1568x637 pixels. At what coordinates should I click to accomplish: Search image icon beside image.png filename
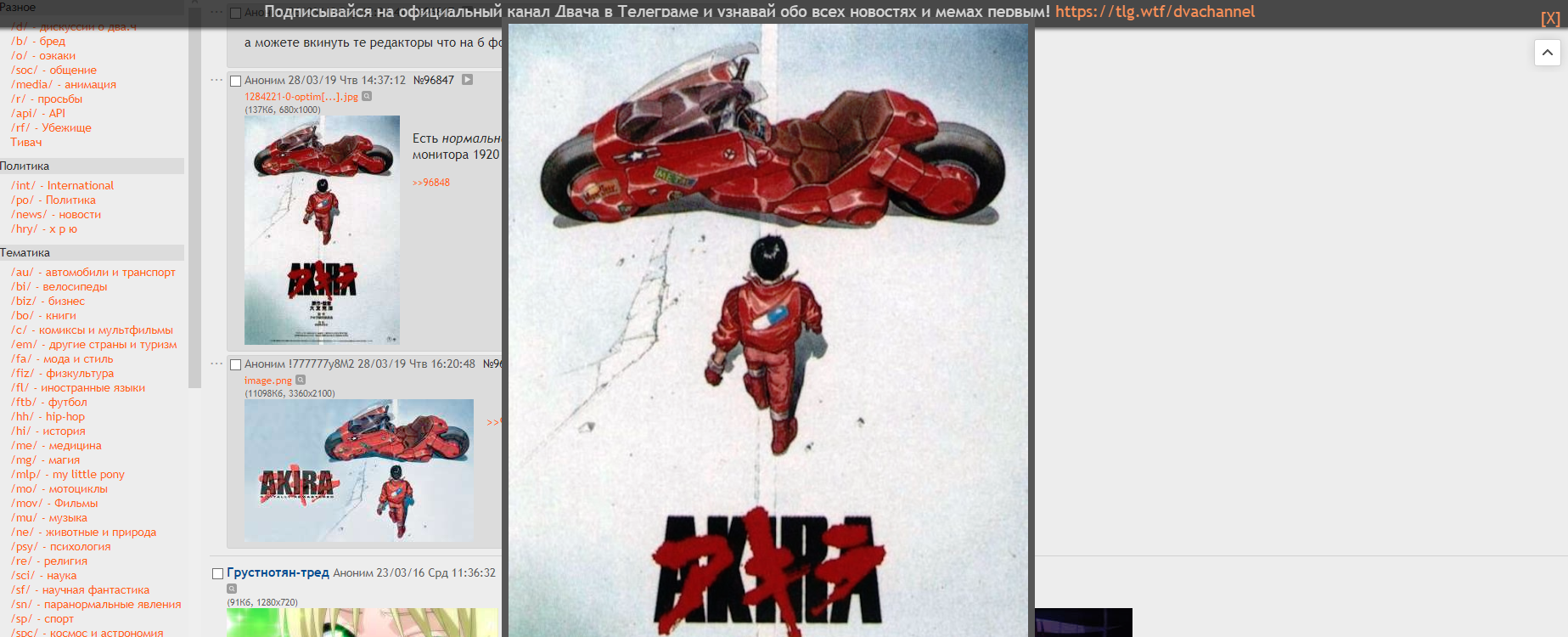301,380
